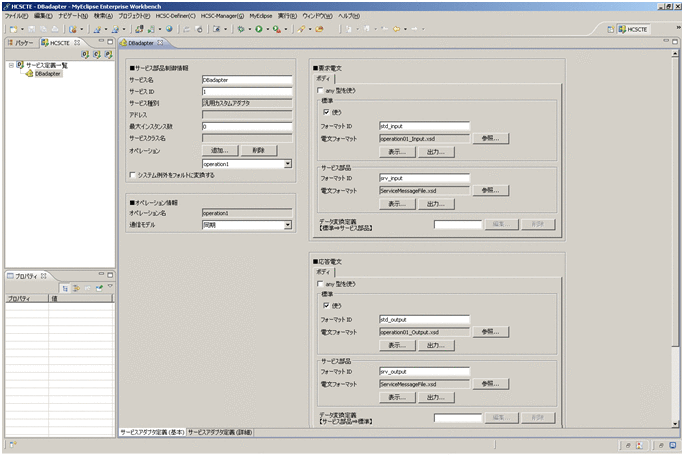Click the 追加... button for オペレーション
This screenshot has width=685, height=457.
coord(218,149)
